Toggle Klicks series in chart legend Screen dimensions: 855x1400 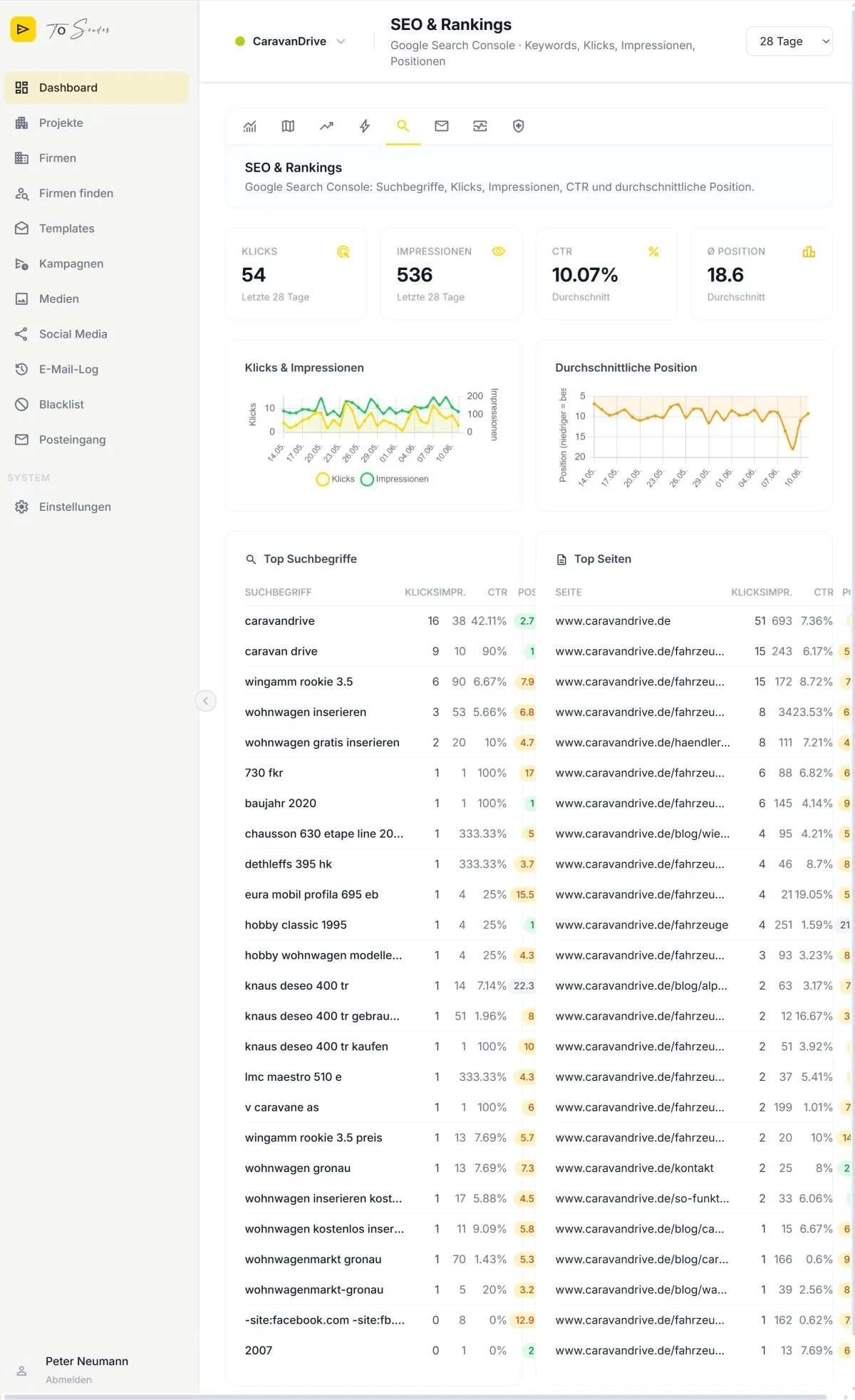(x=336, y=479)
